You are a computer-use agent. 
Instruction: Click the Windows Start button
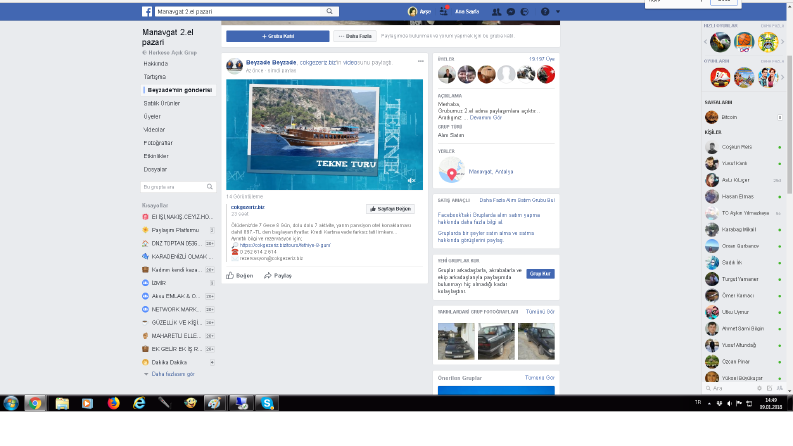tap(11, 403)
